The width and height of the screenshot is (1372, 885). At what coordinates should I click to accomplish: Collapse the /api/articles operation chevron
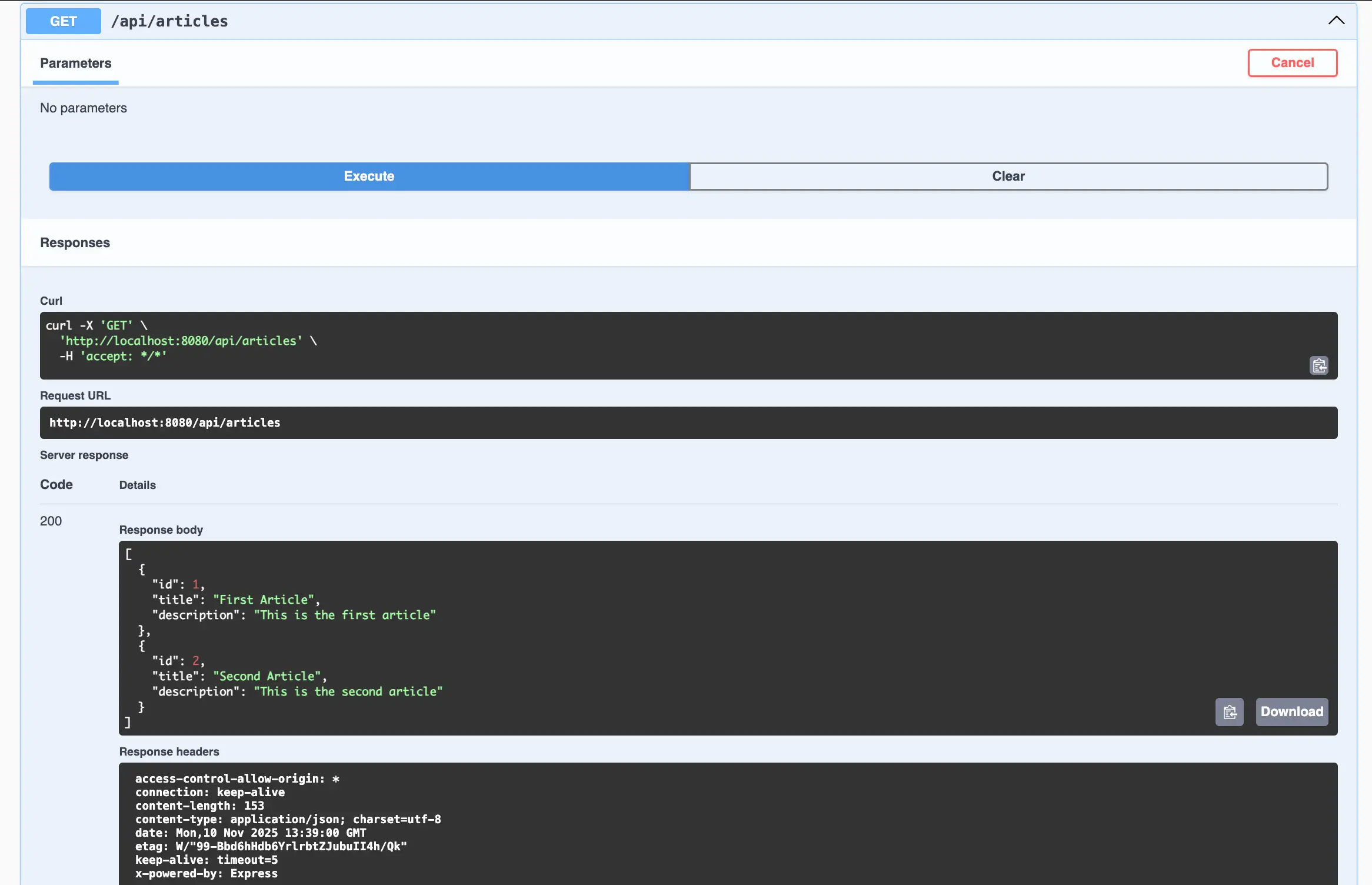coord(1336,21)
